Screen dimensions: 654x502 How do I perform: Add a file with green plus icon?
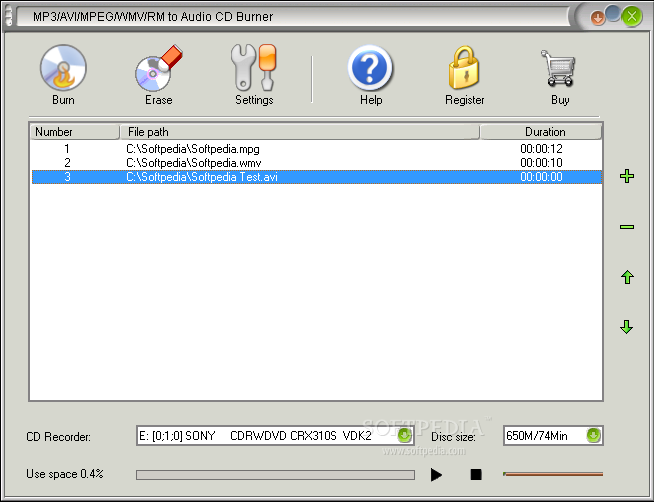[x=627, y=176]
